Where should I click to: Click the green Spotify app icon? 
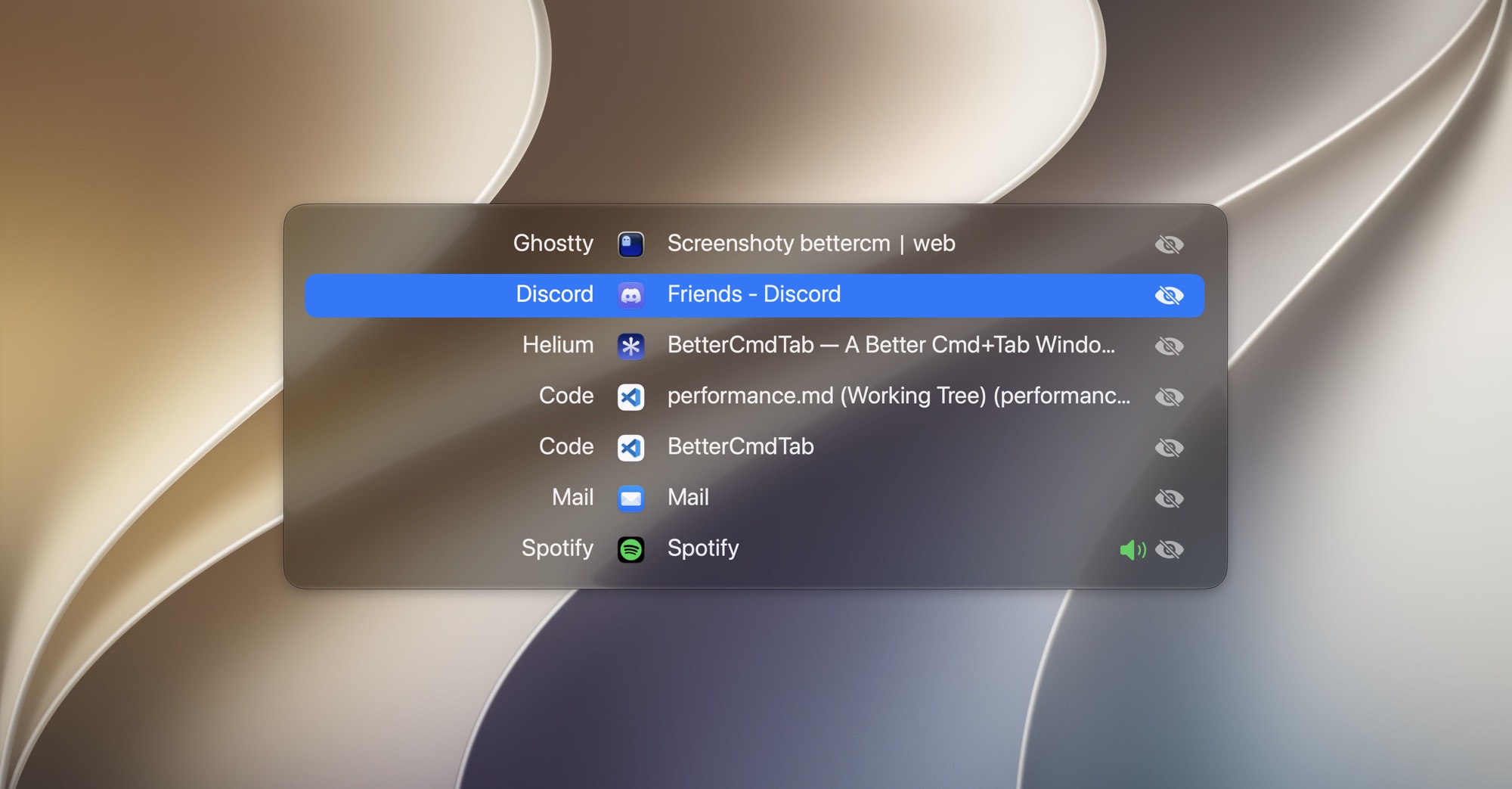(631, 548)
